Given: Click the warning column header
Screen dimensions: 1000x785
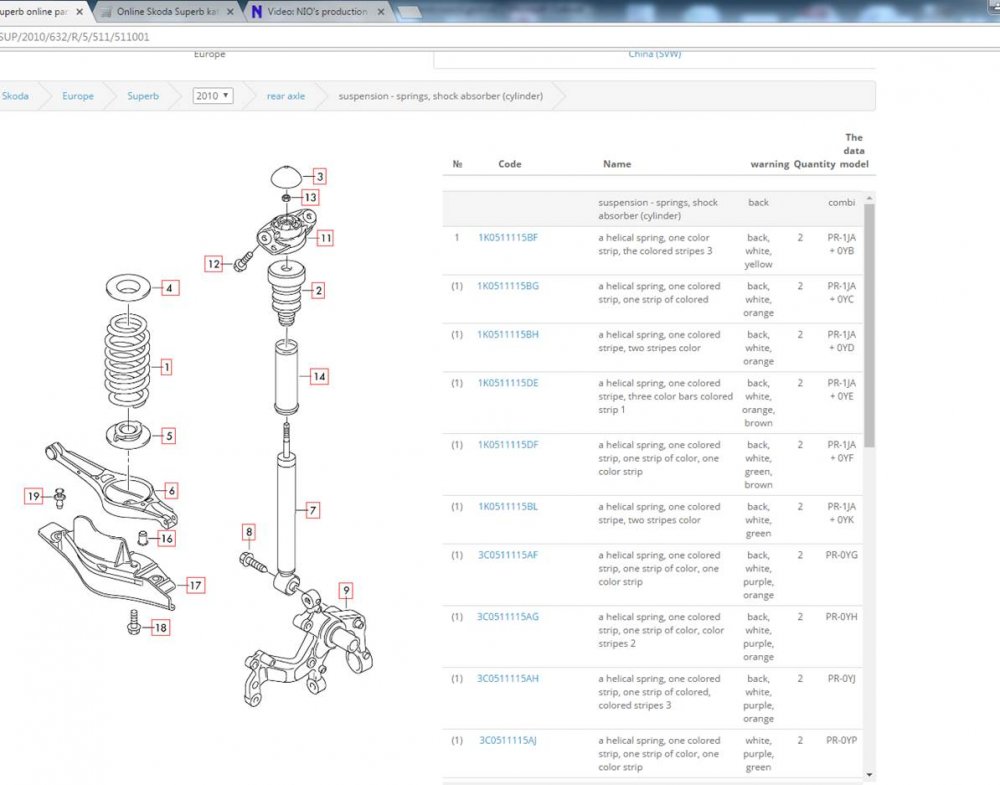Looking at the screenshot, I should tap(770, 164).
